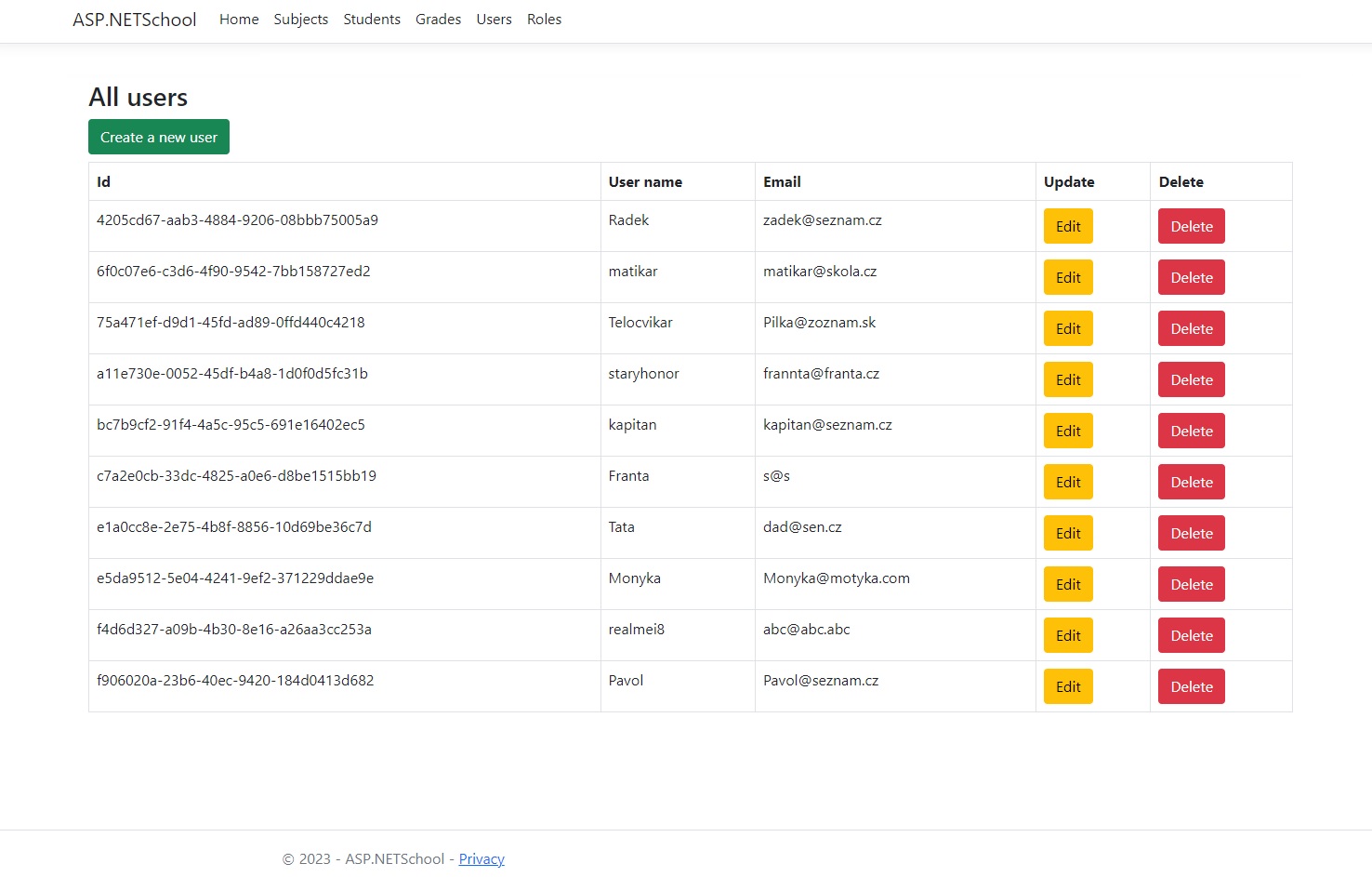This screenshot has height=877, width=1372.
Task: Select Id starting with 4205cd67
Action: (237, 220)
